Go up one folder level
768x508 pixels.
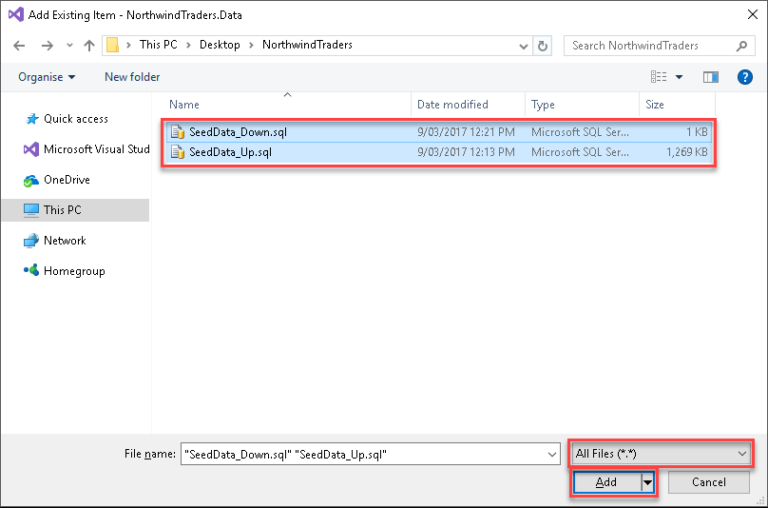tap(89, 45)
